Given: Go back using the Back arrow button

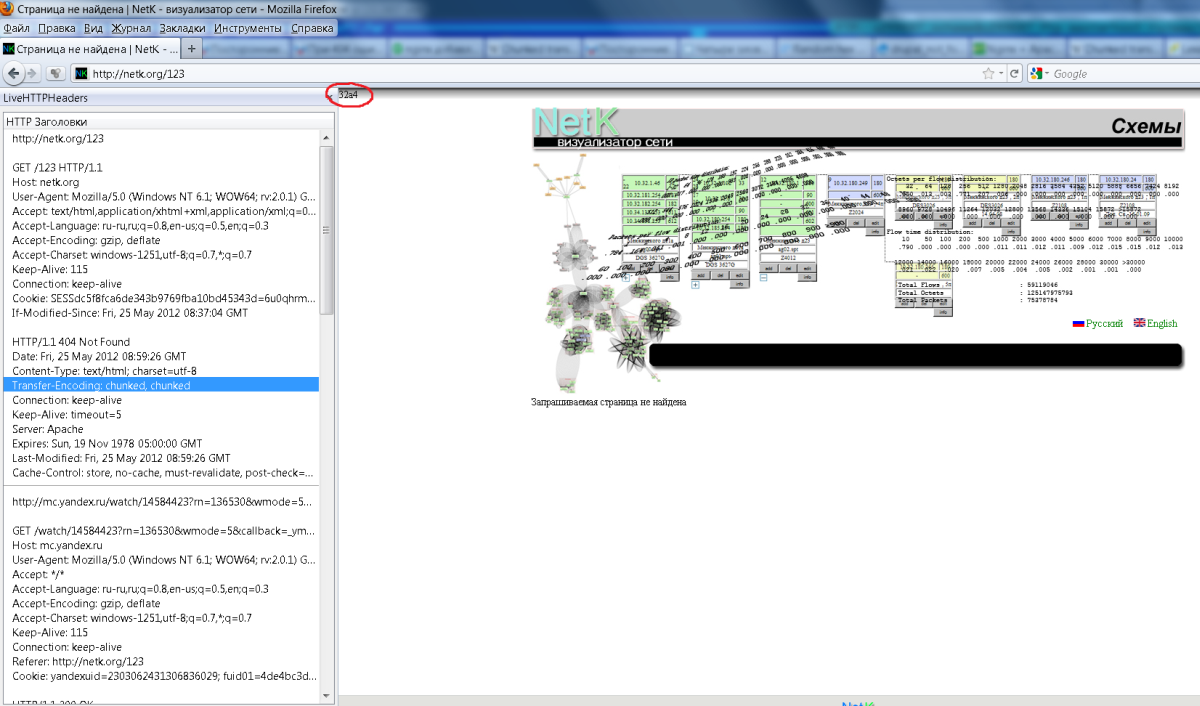Looking at the screenshot, I should tap(13, 73).
